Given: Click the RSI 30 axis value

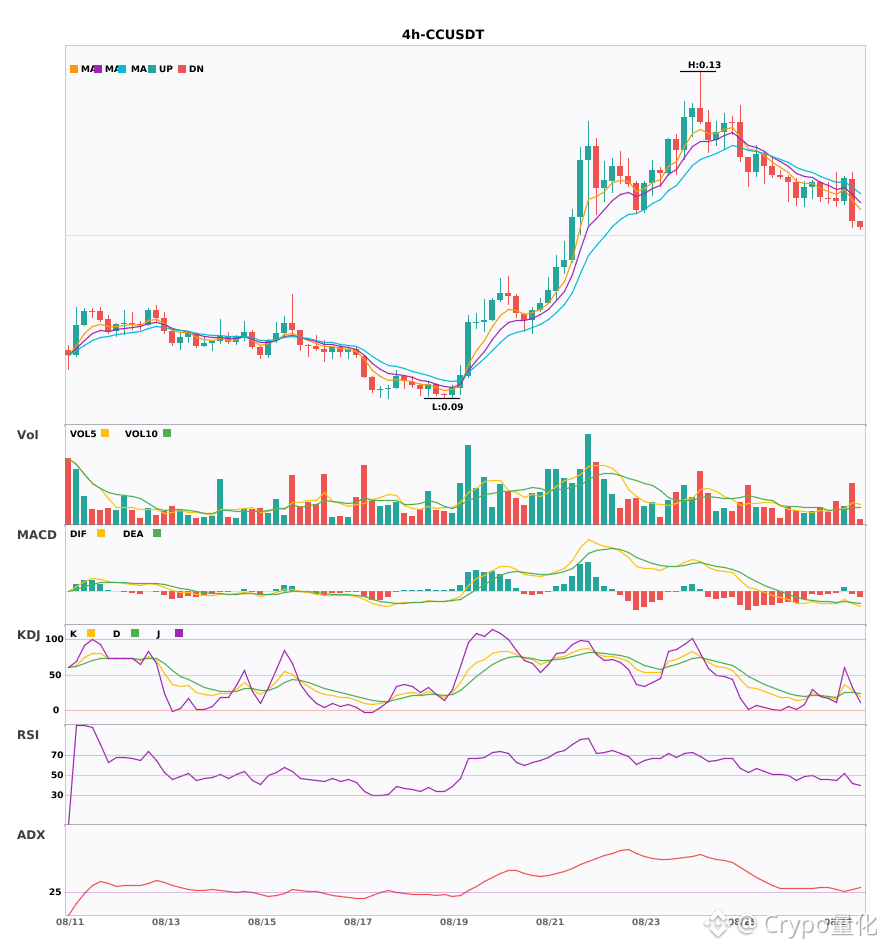Looking at the screenshot, I should tap(57, 795).
